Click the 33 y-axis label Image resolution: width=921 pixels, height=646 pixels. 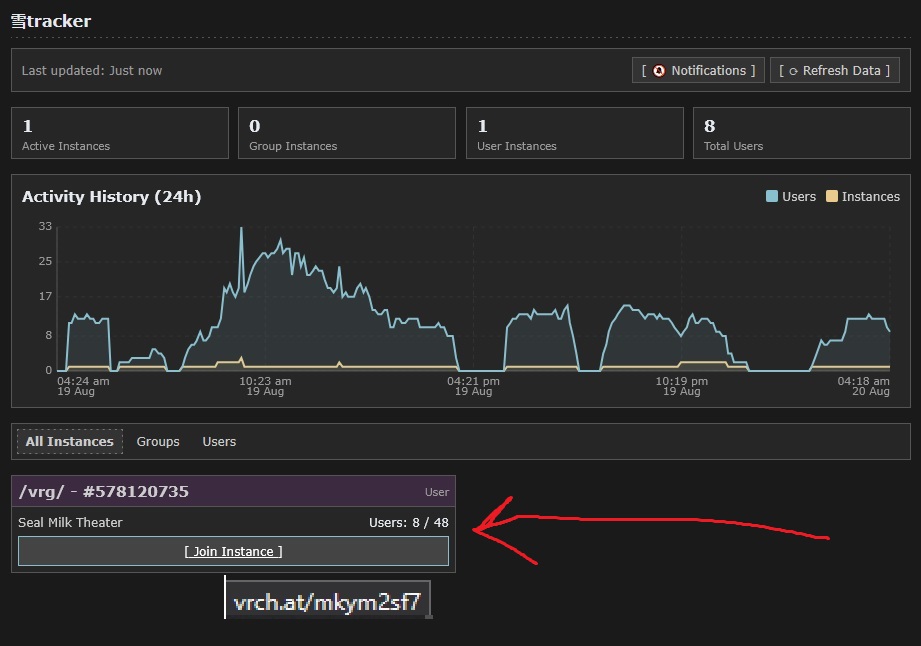pos(45,226)
